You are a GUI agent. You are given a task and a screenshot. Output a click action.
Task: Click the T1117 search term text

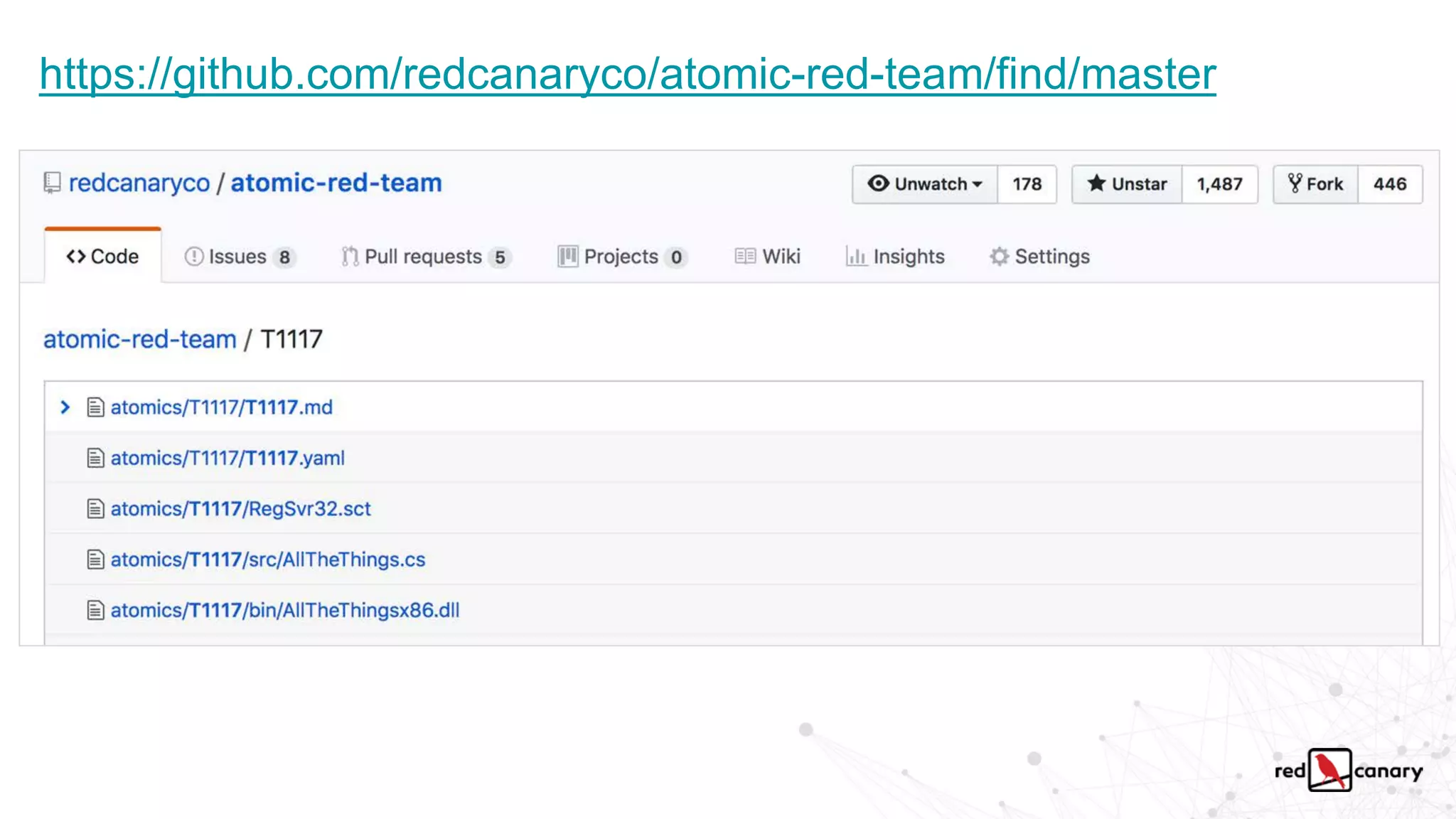click(x=291, y=339)
